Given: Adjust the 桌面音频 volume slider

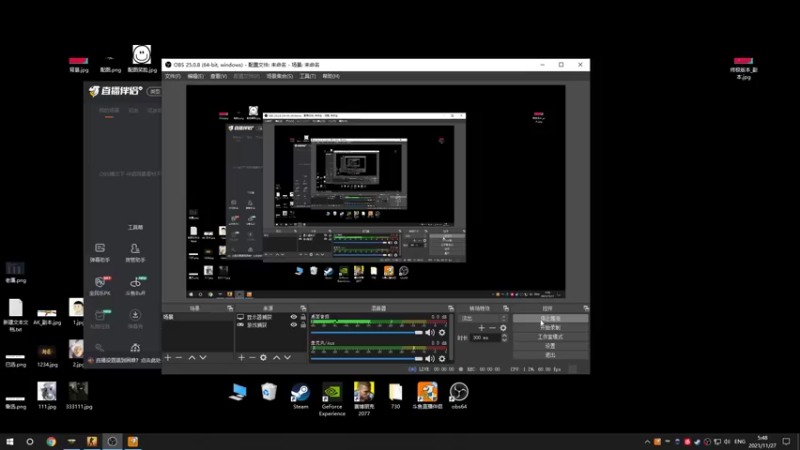Looking at the screenshot, I should click(367, 333).
